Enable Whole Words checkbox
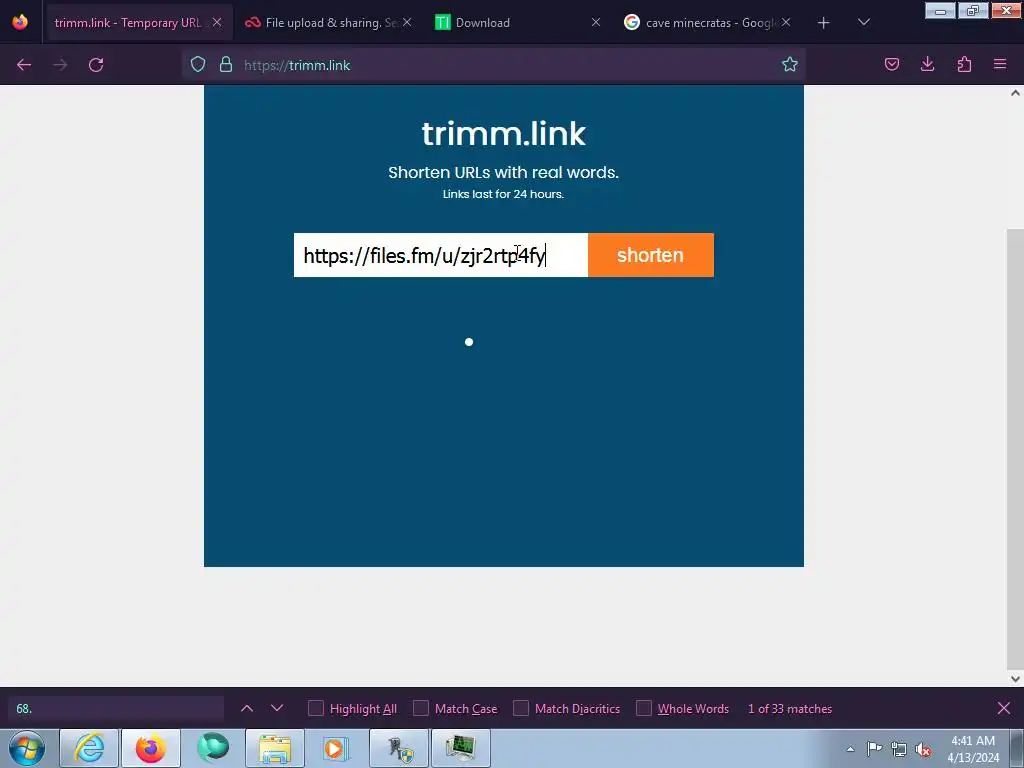 point(644,709)
